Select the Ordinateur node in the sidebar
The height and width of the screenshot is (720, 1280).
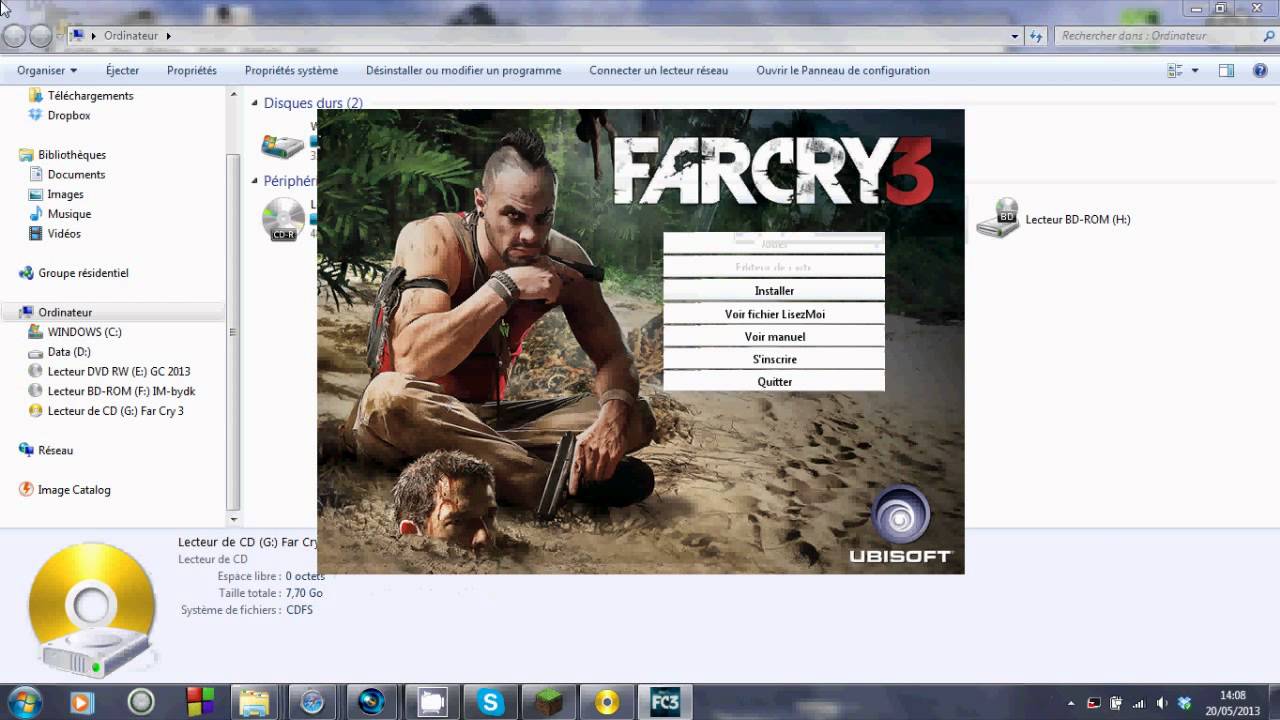[x=65, y=313]
